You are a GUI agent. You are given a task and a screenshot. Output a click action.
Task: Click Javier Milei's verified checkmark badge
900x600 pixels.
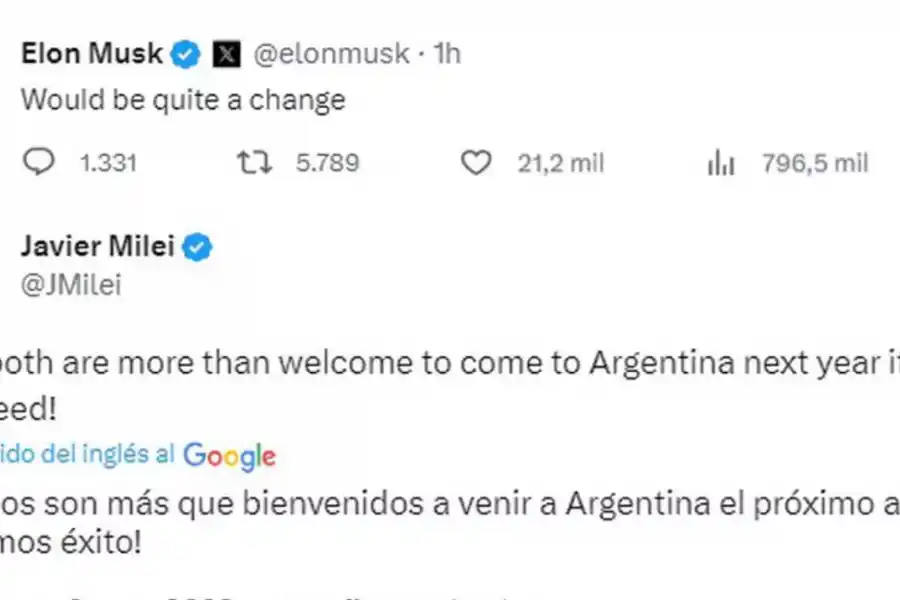click(197, 246)
